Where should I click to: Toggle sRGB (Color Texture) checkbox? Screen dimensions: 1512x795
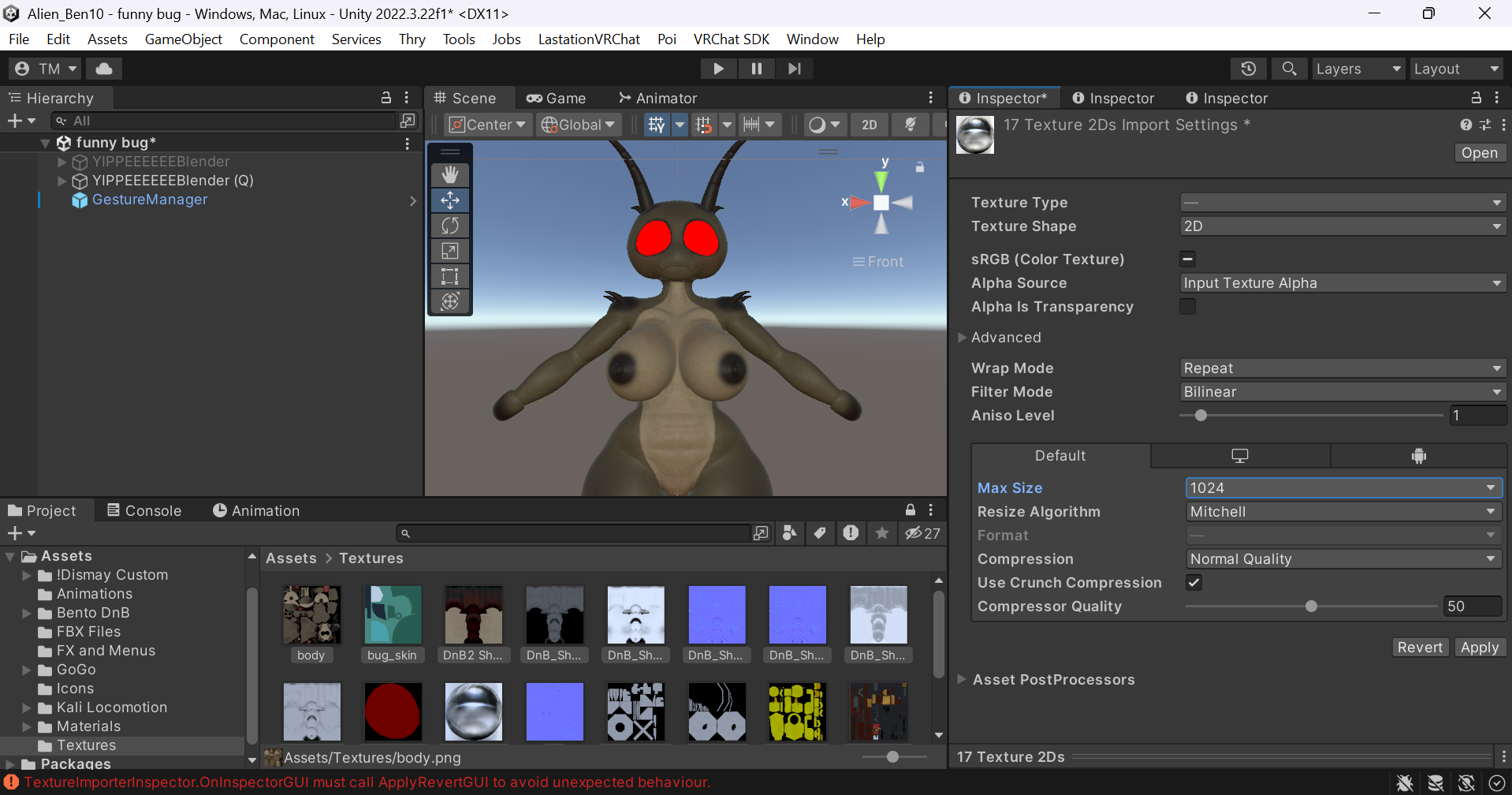1188,259
